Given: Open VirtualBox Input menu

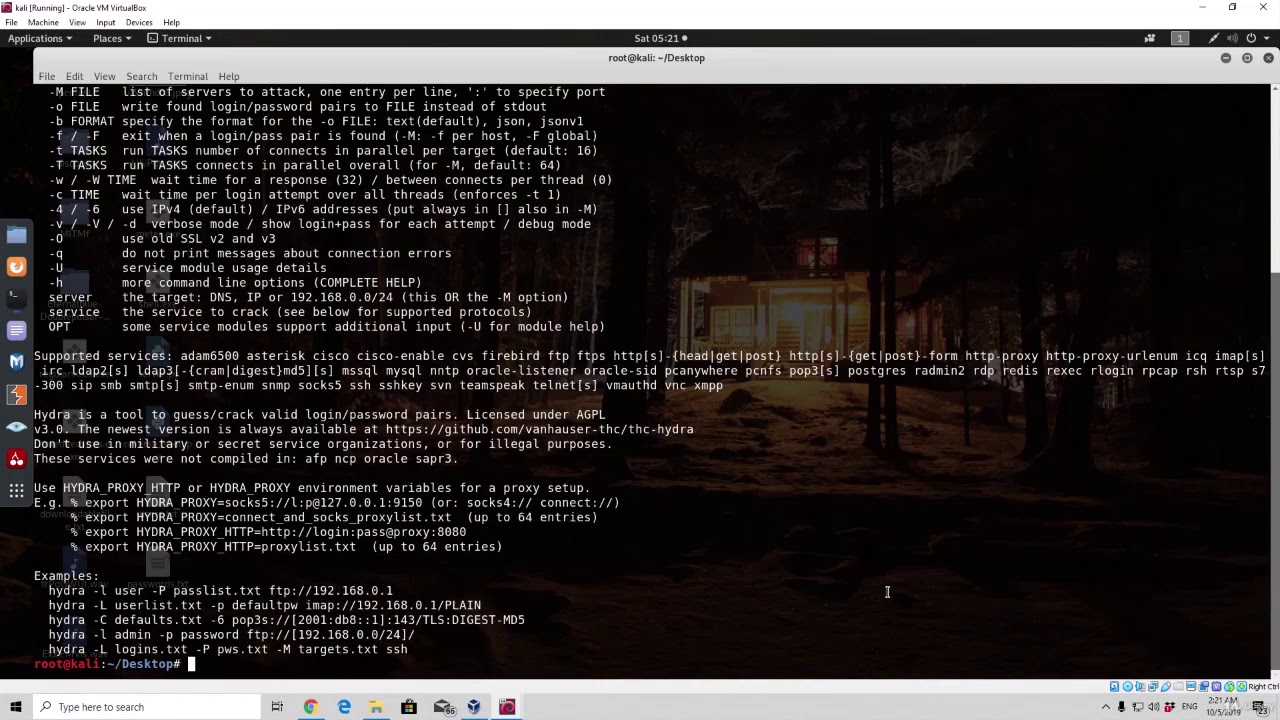Looking at the screenshot, I should coord(105,22).
